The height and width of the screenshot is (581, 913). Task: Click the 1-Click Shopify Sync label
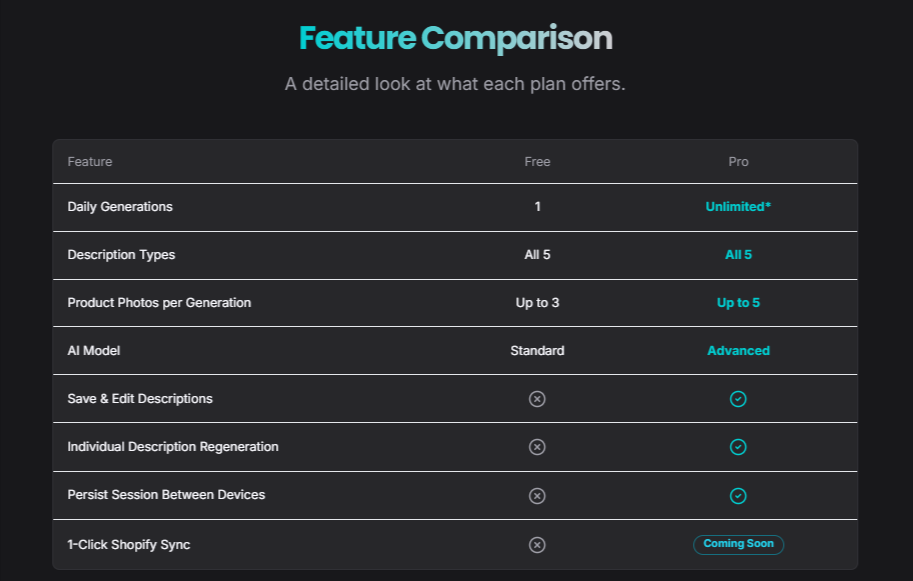point(129,545)
